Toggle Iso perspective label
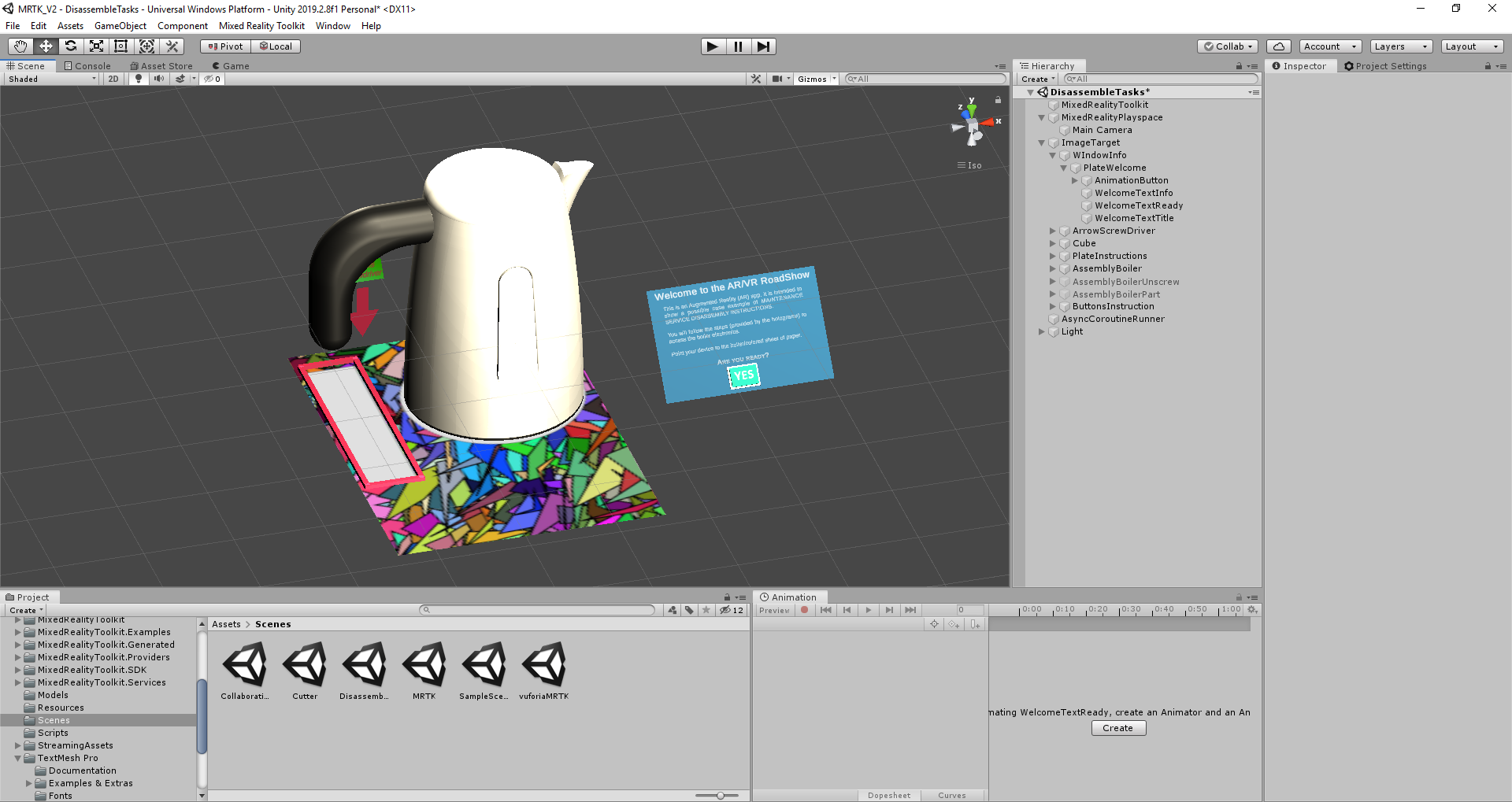Screen dimensions: 1512x802 point(970,165)
